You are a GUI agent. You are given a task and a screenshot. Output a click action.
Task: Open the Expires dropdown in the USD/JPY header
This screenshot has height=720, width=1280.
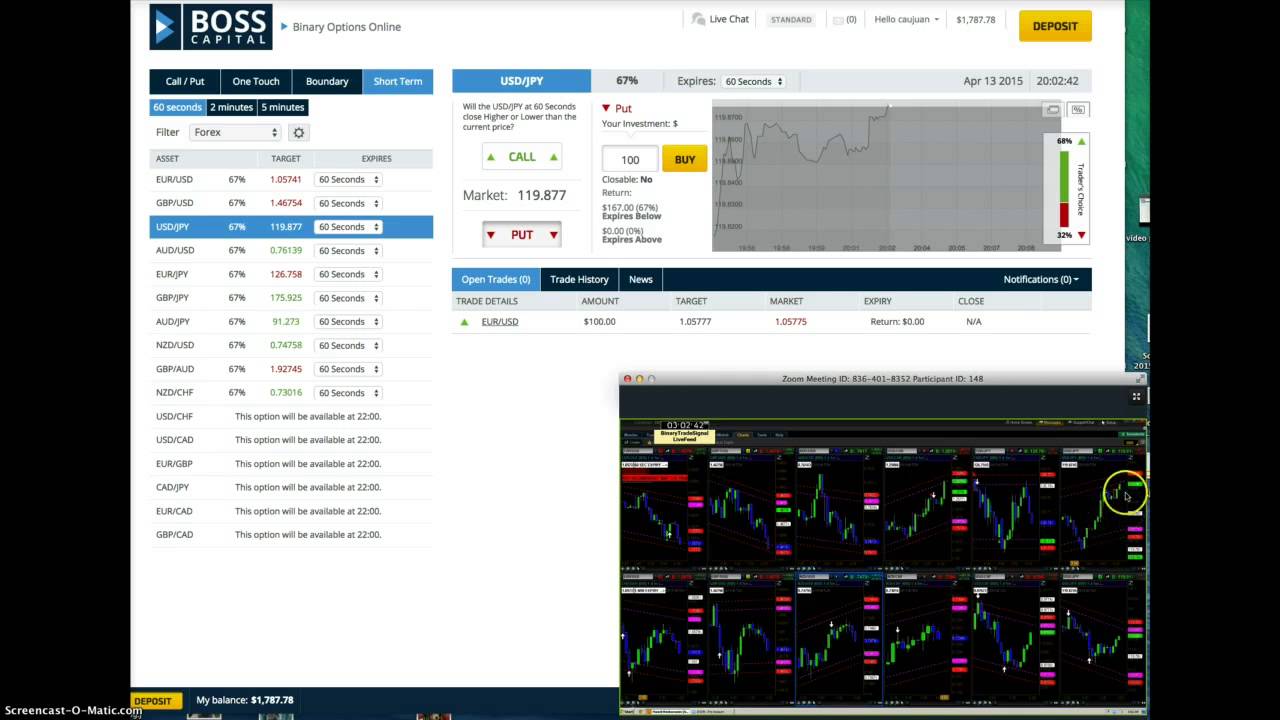click(x=754, y=81)
